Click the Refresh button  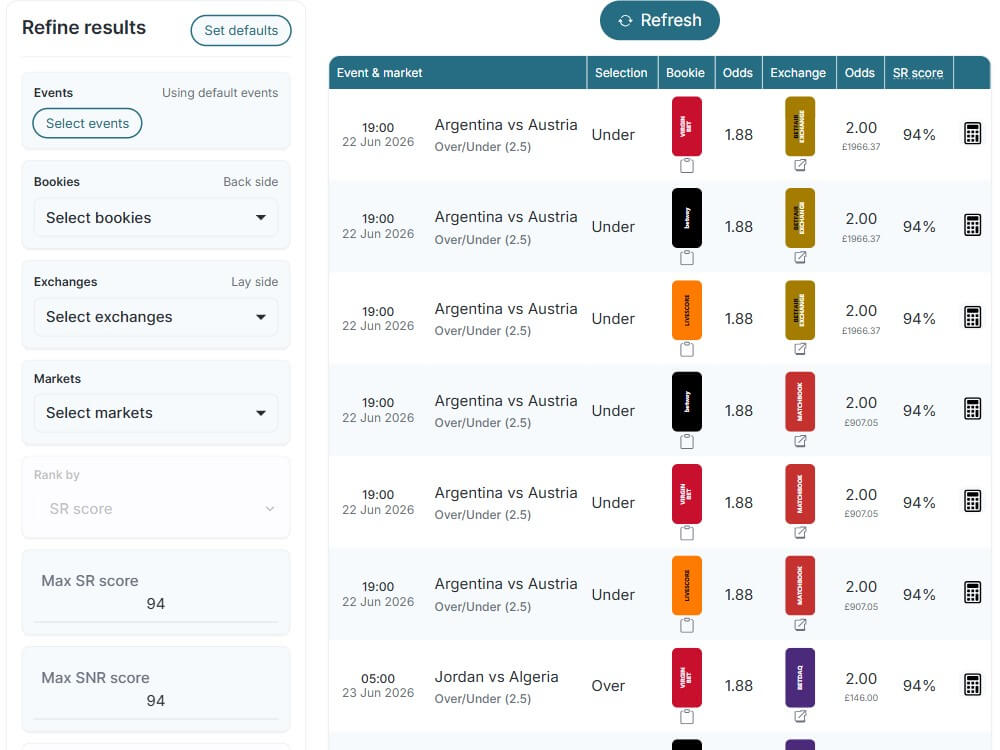click(x=659, y=20)
